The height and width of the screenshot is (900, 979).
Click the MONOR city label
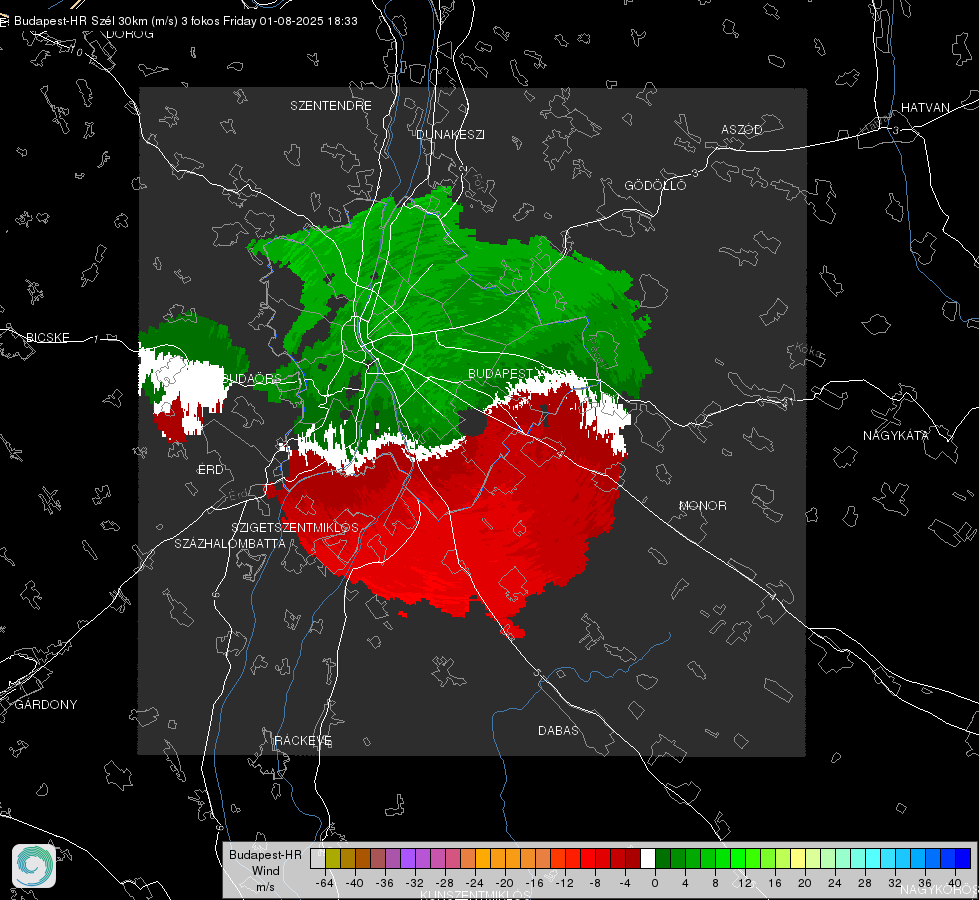point(702,505)
